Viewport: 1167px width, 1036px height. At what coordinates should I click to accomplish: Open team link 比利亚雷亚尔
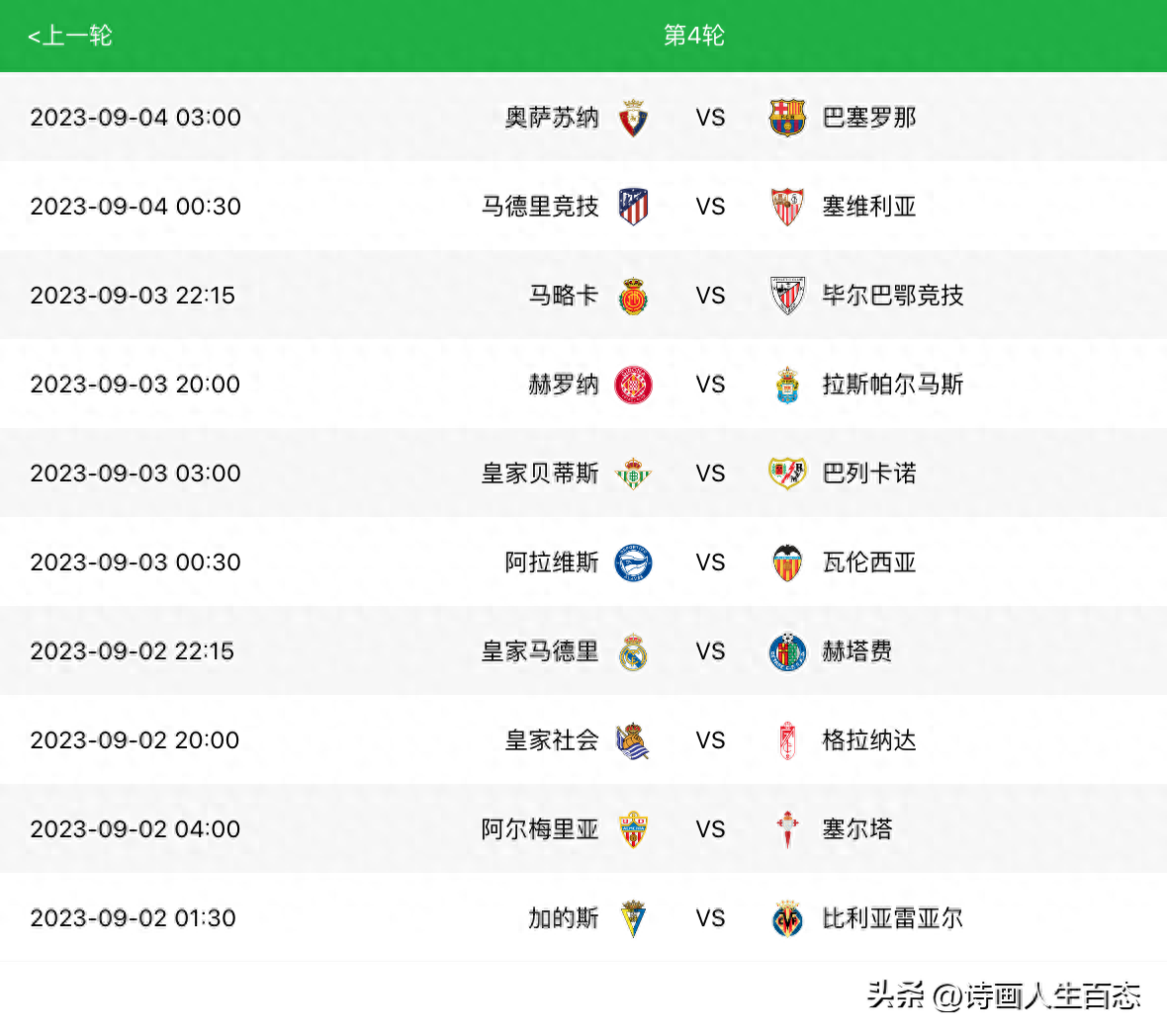tap(892, 917)
